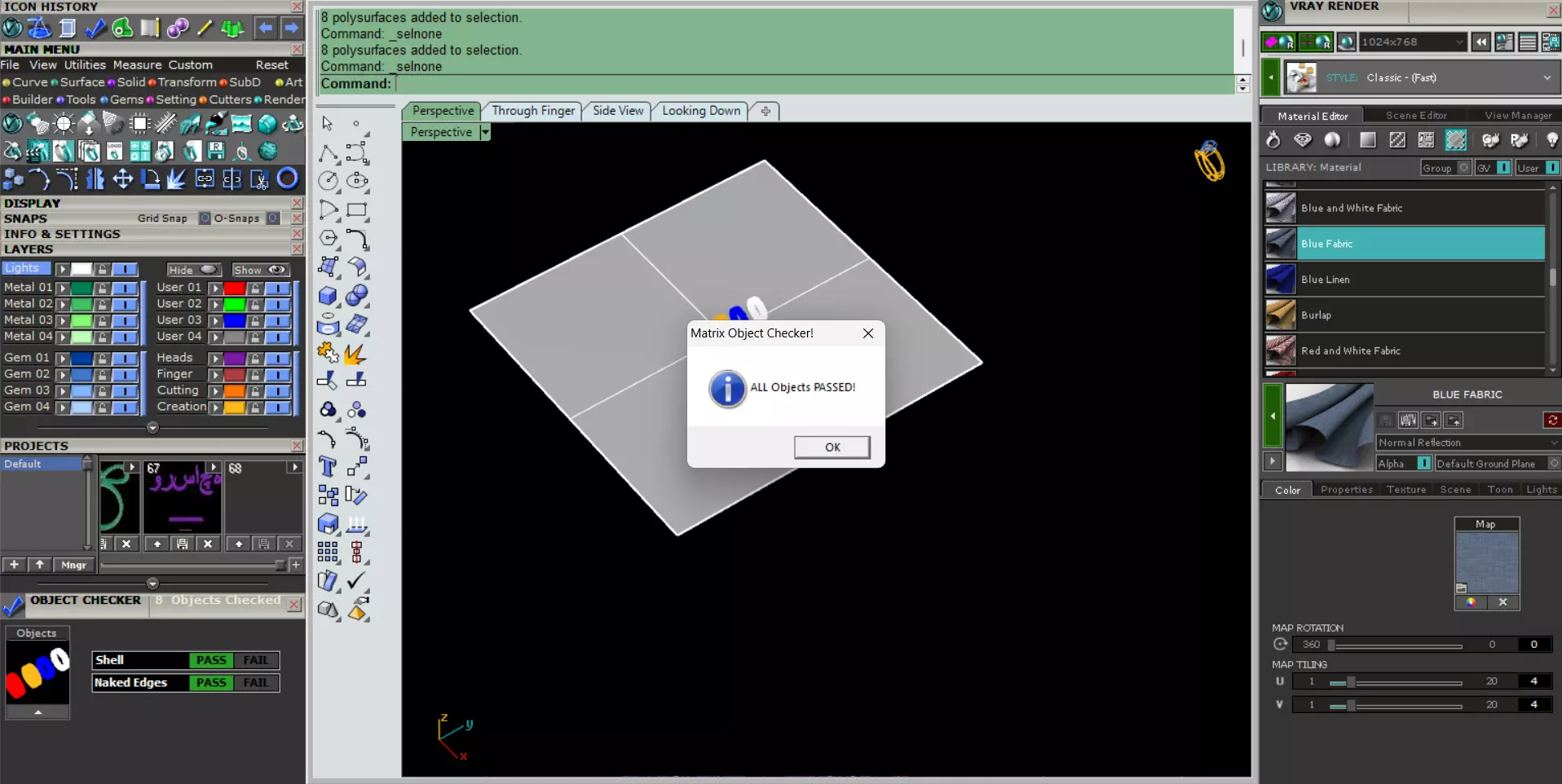The width and height of the screenshot is (1562, 784).
Task: Click the User 01 red color swatch
Action: 235,288
